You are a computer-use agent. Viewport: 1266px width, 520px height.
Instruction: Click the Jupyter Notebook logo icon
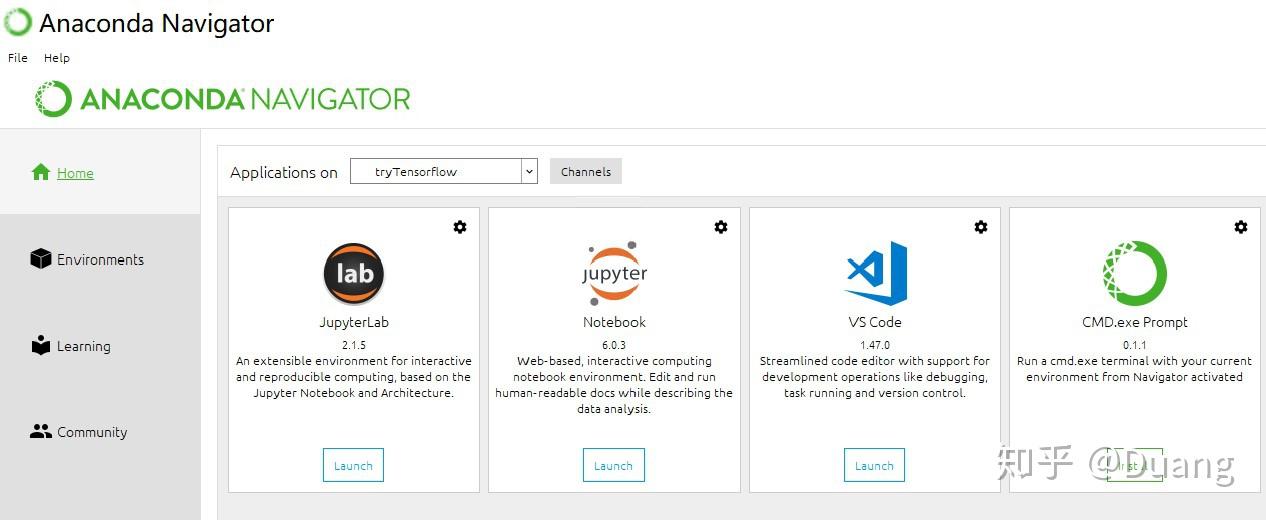614,272
